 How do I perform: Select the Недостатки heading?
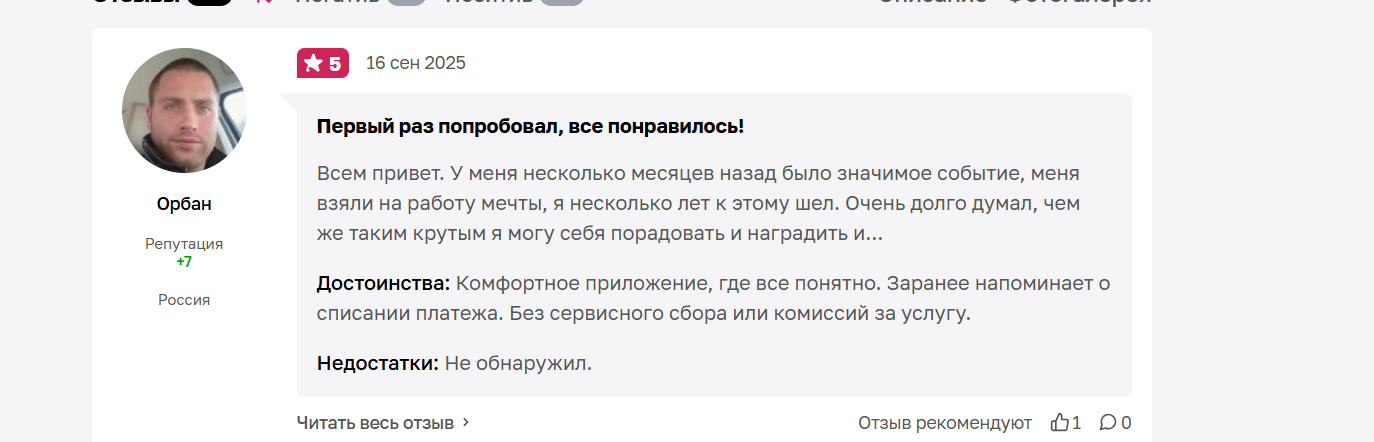click(x=378, y=363)
